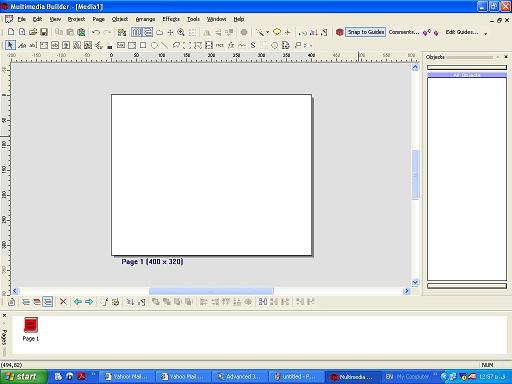
Task: Create a new project with the blank-page icon
Action: pos(11,32)
